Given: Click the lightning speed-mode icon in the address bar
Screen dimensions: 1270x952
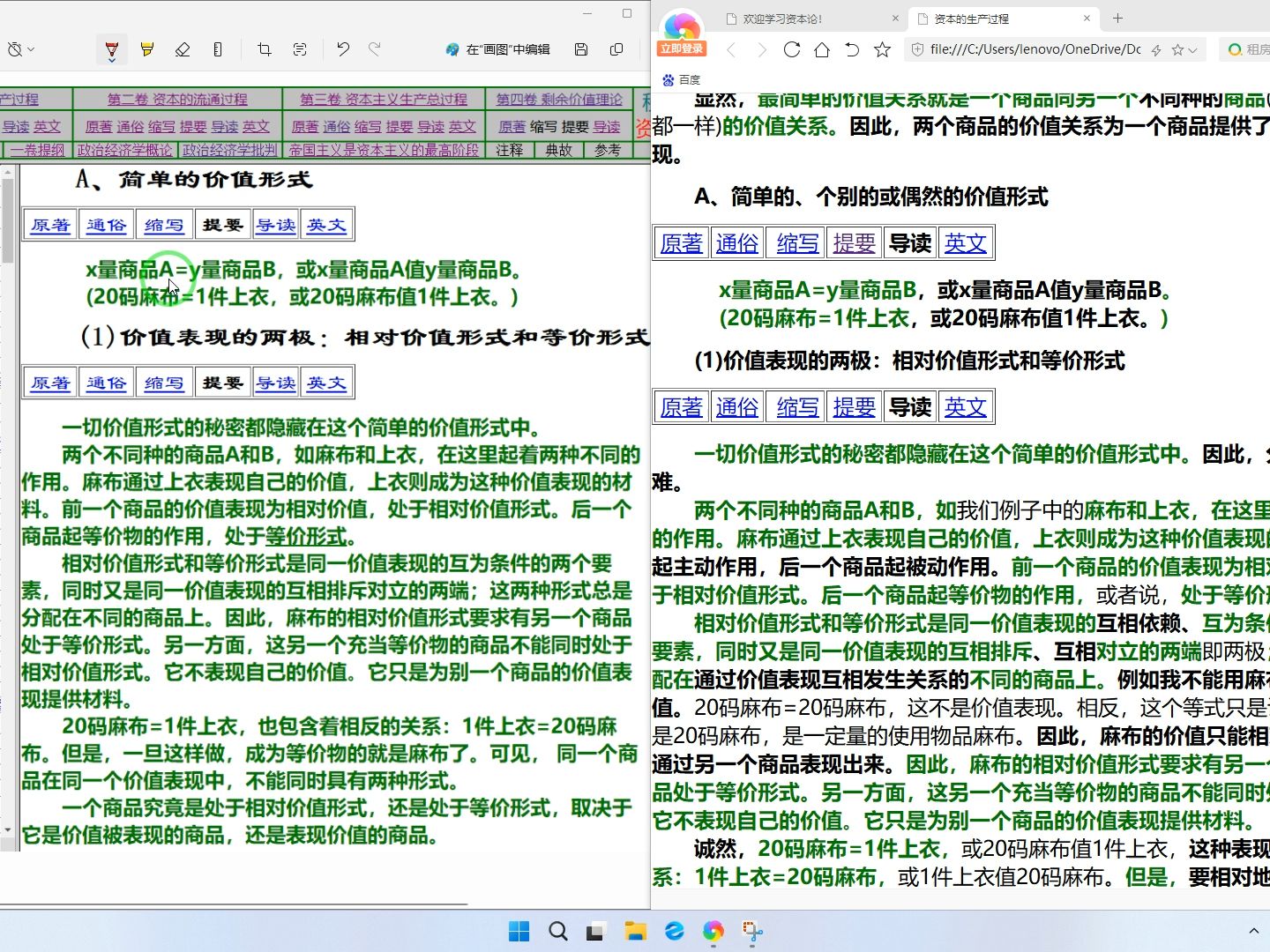Looking at the screenshot, I should click(1156, 50).
